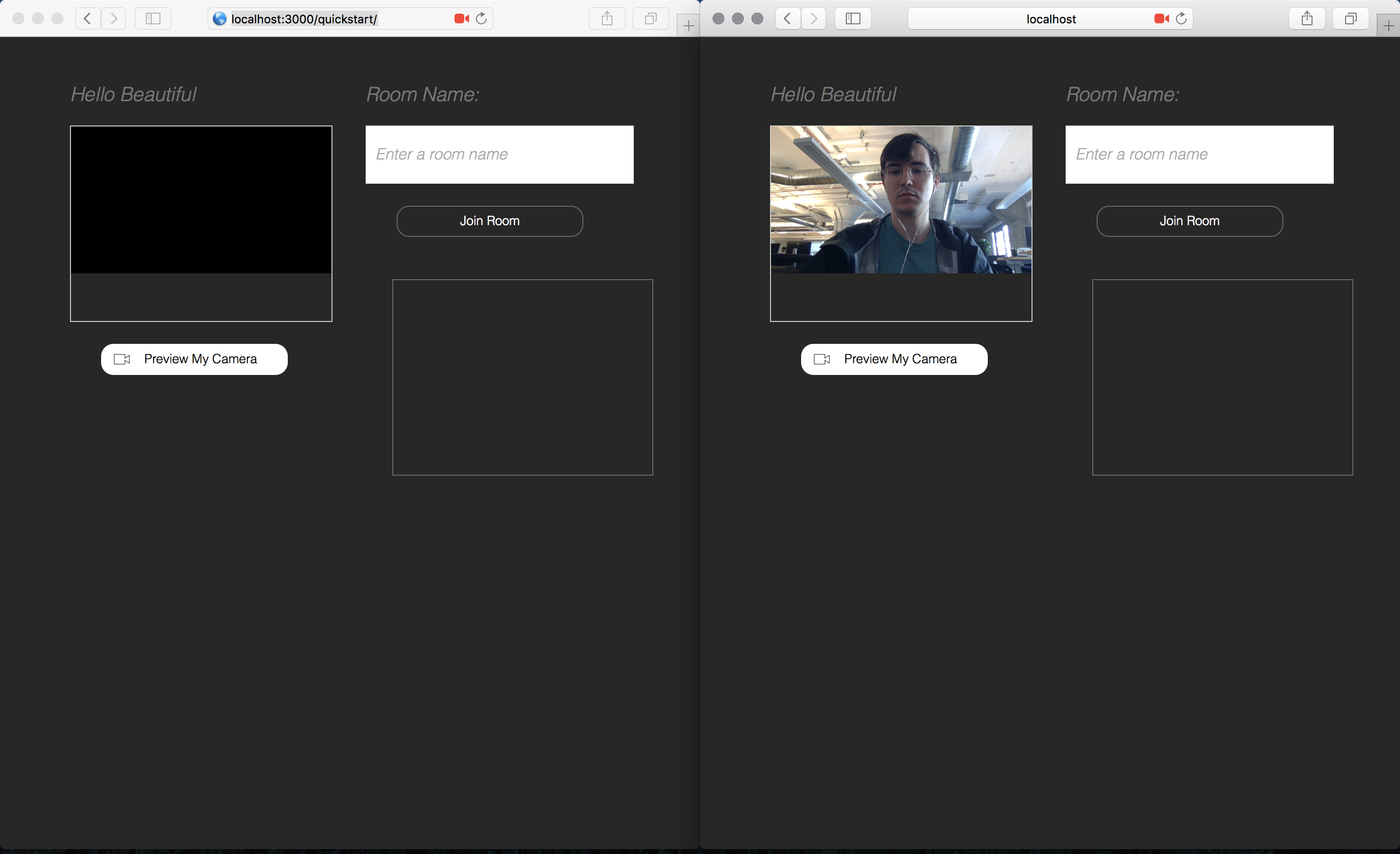Click globe site icon in left address bar

click(x=219, y=19)
